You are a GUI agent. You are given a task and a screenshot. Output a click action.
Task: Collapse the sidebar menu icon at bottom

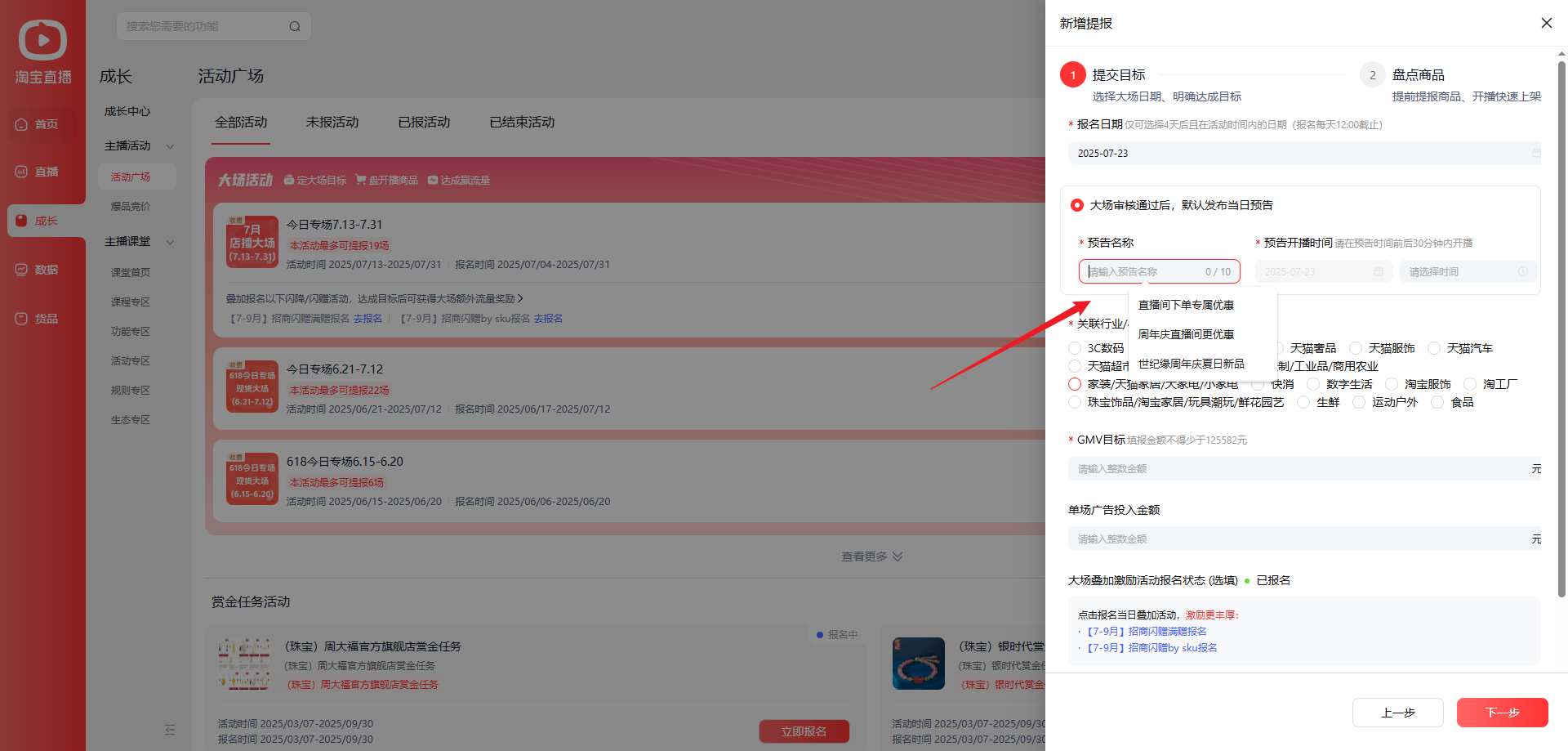coord(170,729)
